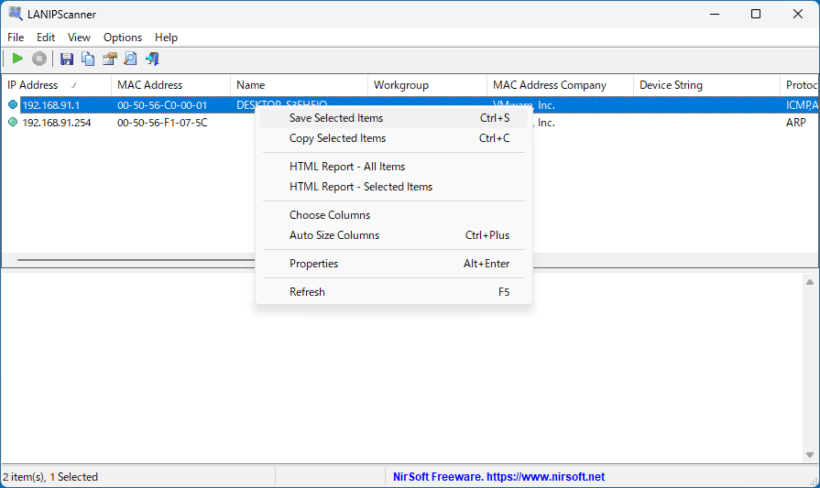
Task: Choose Copy Selected Items in context menu
Action: coord(394,138)
